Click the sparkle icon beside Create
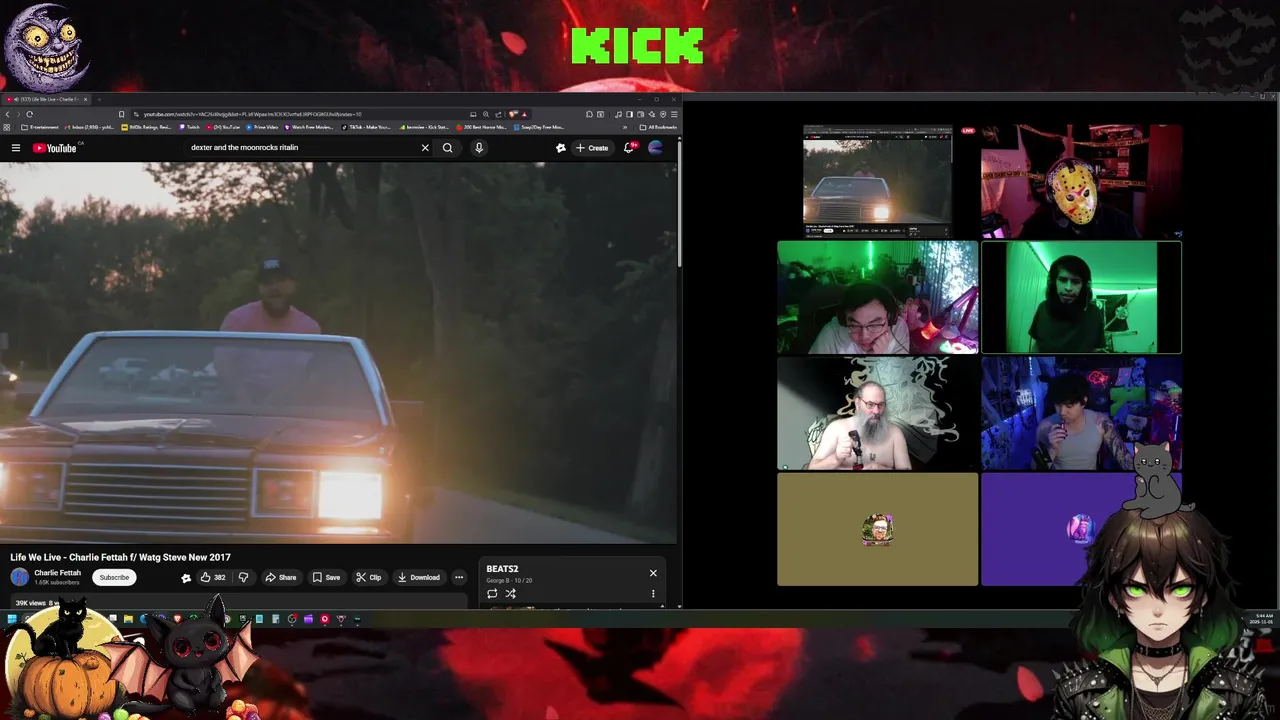The image size is (1280, 720). pos(561,148)
